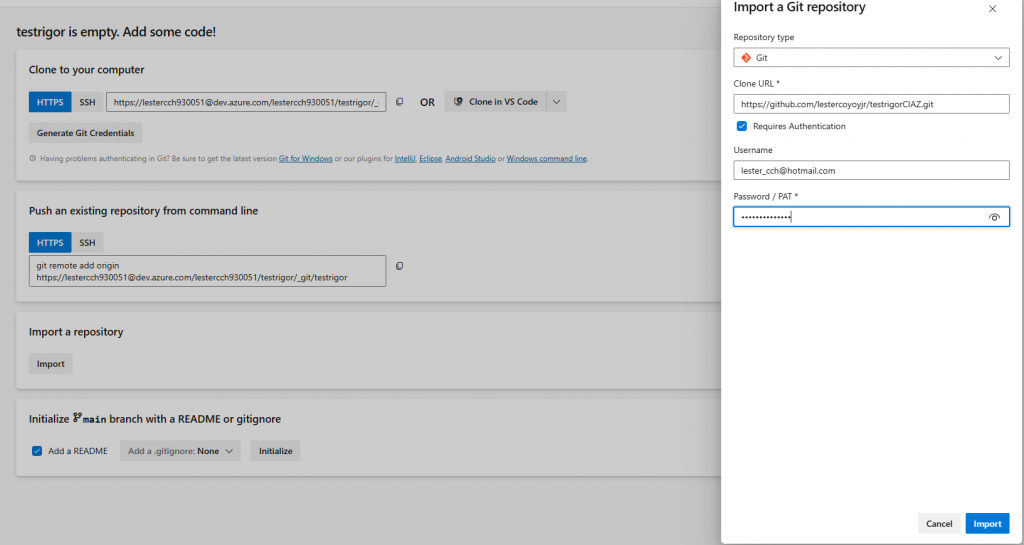Select SSH tab under Clone to your computer
The height and width of the screenshot is (545, 1024).
88,102
